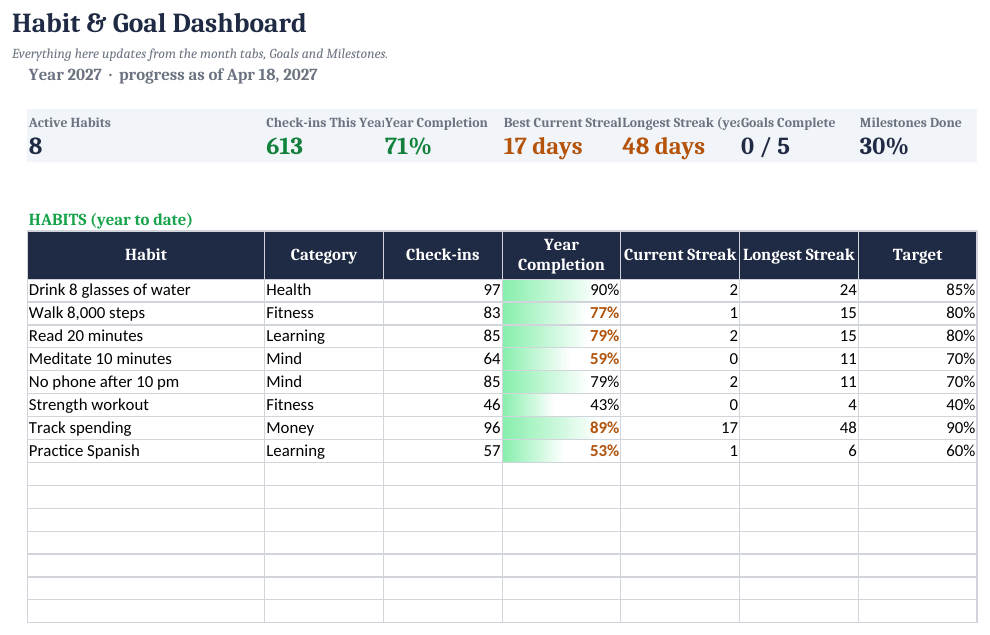
Task: Select the 40% target cell
Action: coord(917,405)
